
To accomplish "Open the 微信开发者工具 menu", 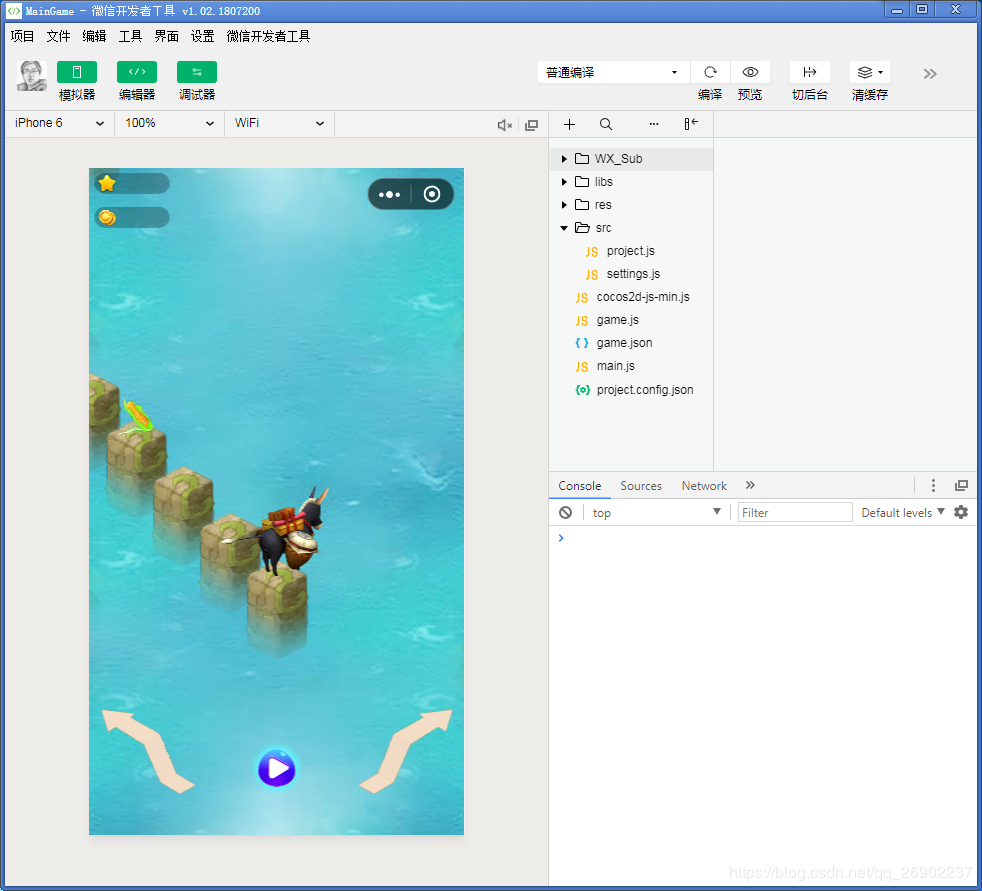I will click(268, 36).
